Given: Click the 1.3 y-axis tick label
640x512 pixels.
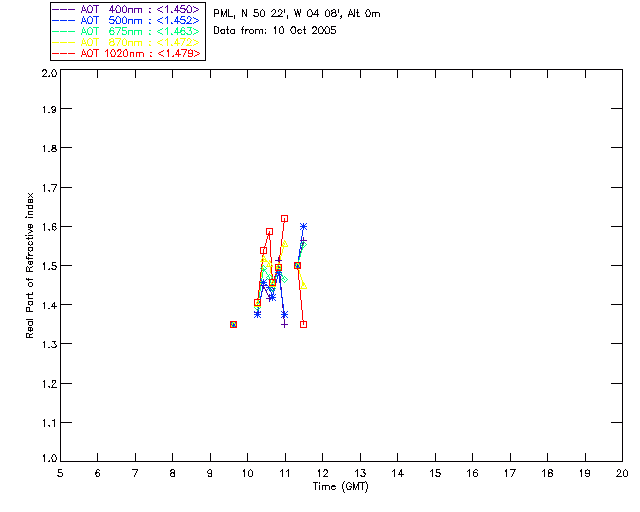Looking at the screenshot, I should coord(49,344).
